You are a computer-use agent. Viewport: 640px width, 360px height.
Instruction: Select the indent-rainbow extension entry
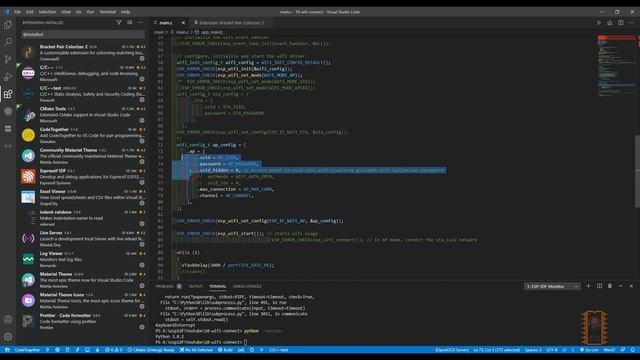point(83,218)
